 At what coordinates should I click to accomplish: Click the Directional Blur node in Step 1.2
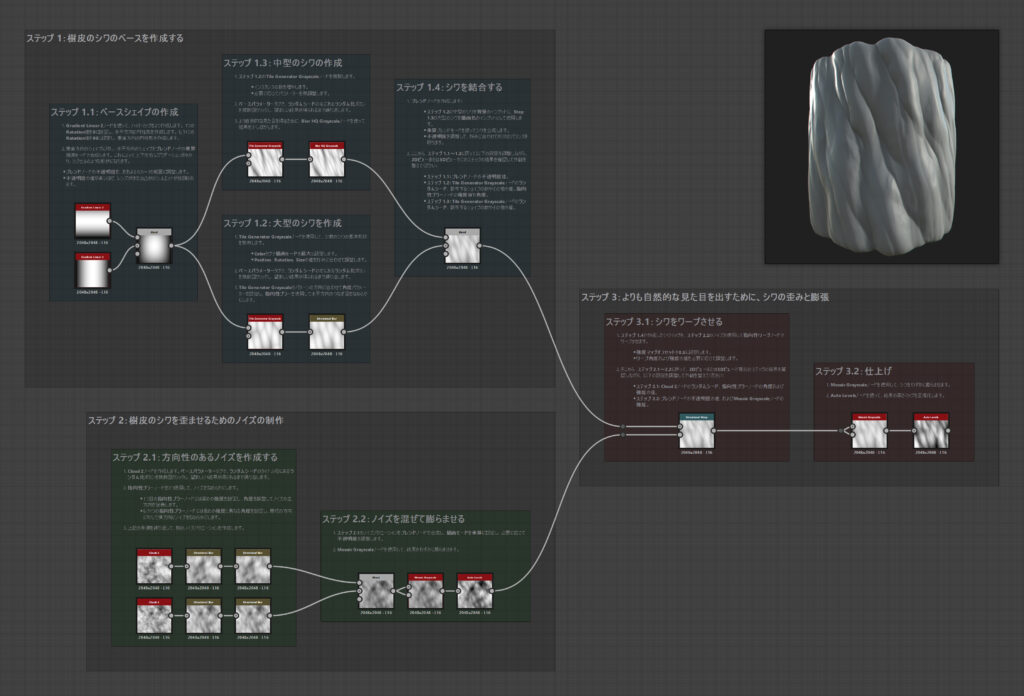[x=326, y=333]
